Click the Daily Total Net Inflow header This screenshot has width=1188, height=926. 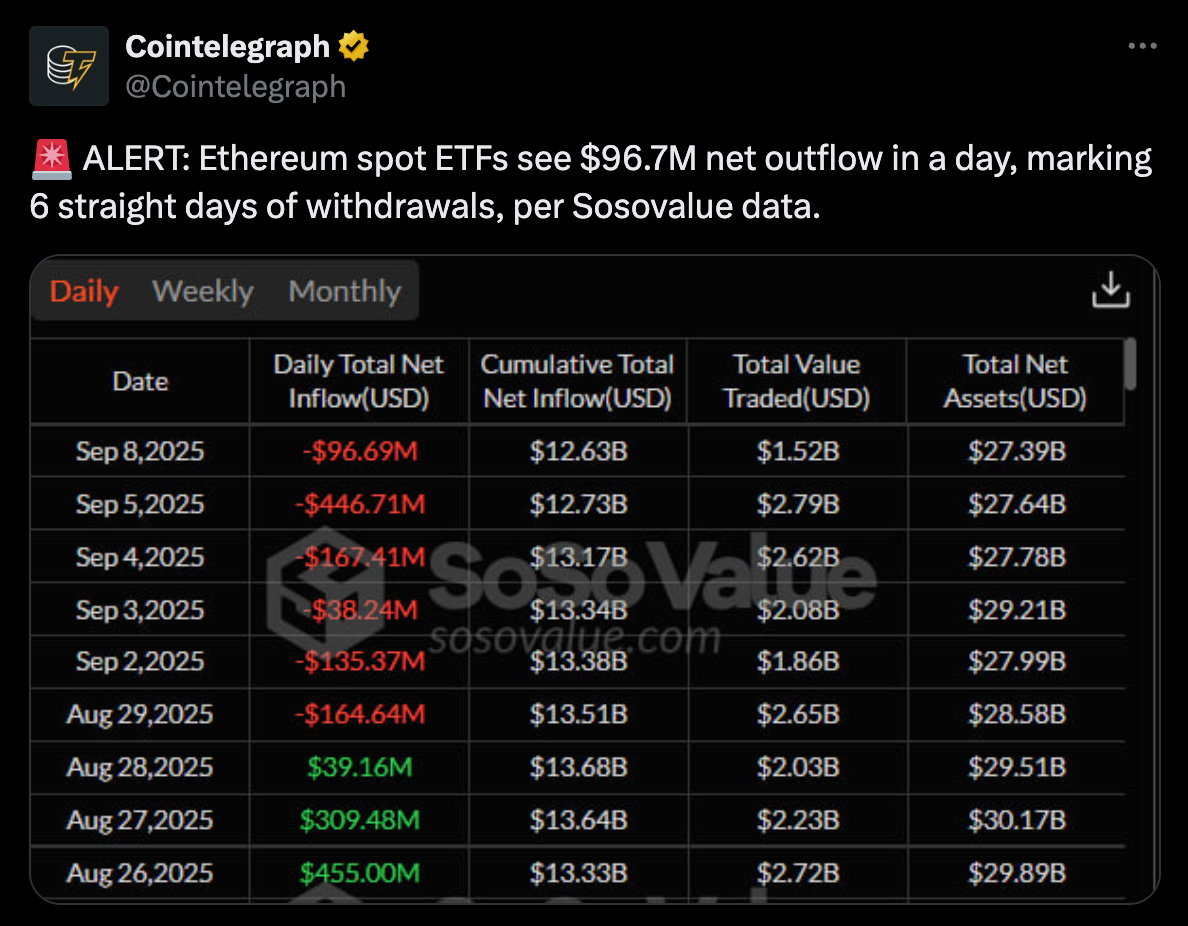click(358, 381)
